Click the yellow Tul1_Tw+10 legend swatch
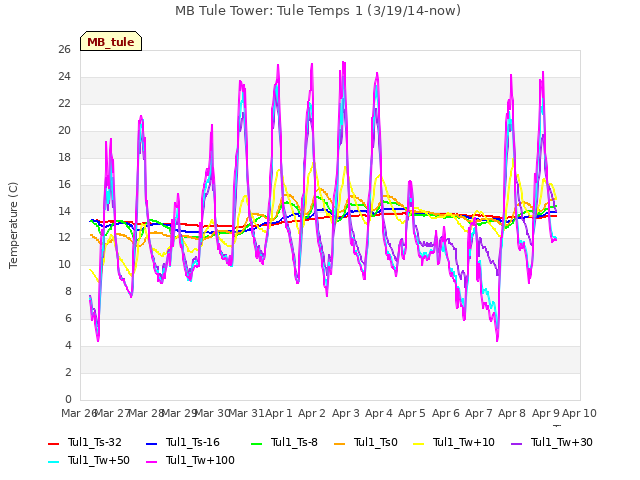The width and height of the screenshot is (640, 480). tap(419, 443)
